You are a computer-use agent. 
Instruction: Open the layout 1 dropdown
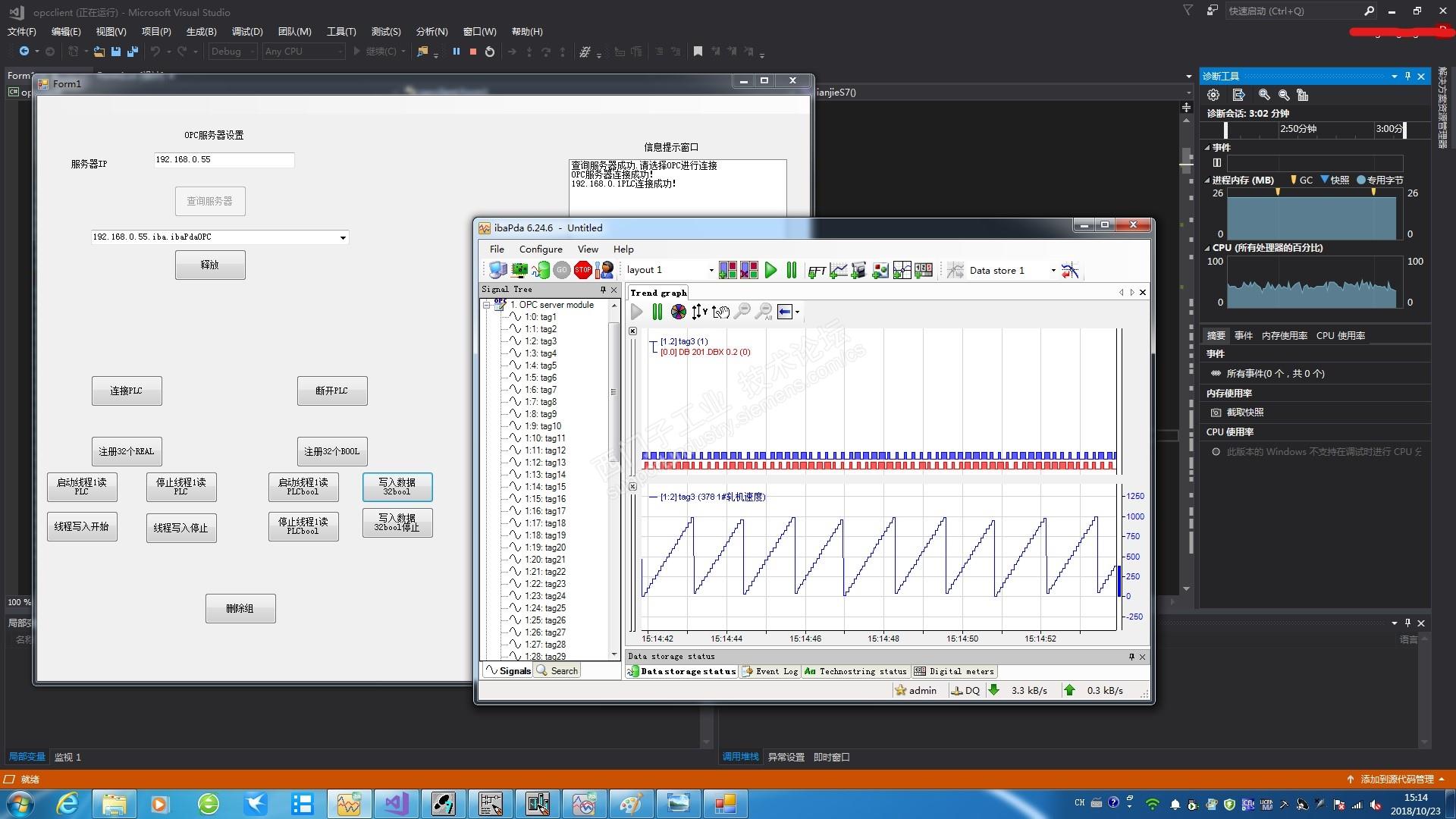pos(711,270)
